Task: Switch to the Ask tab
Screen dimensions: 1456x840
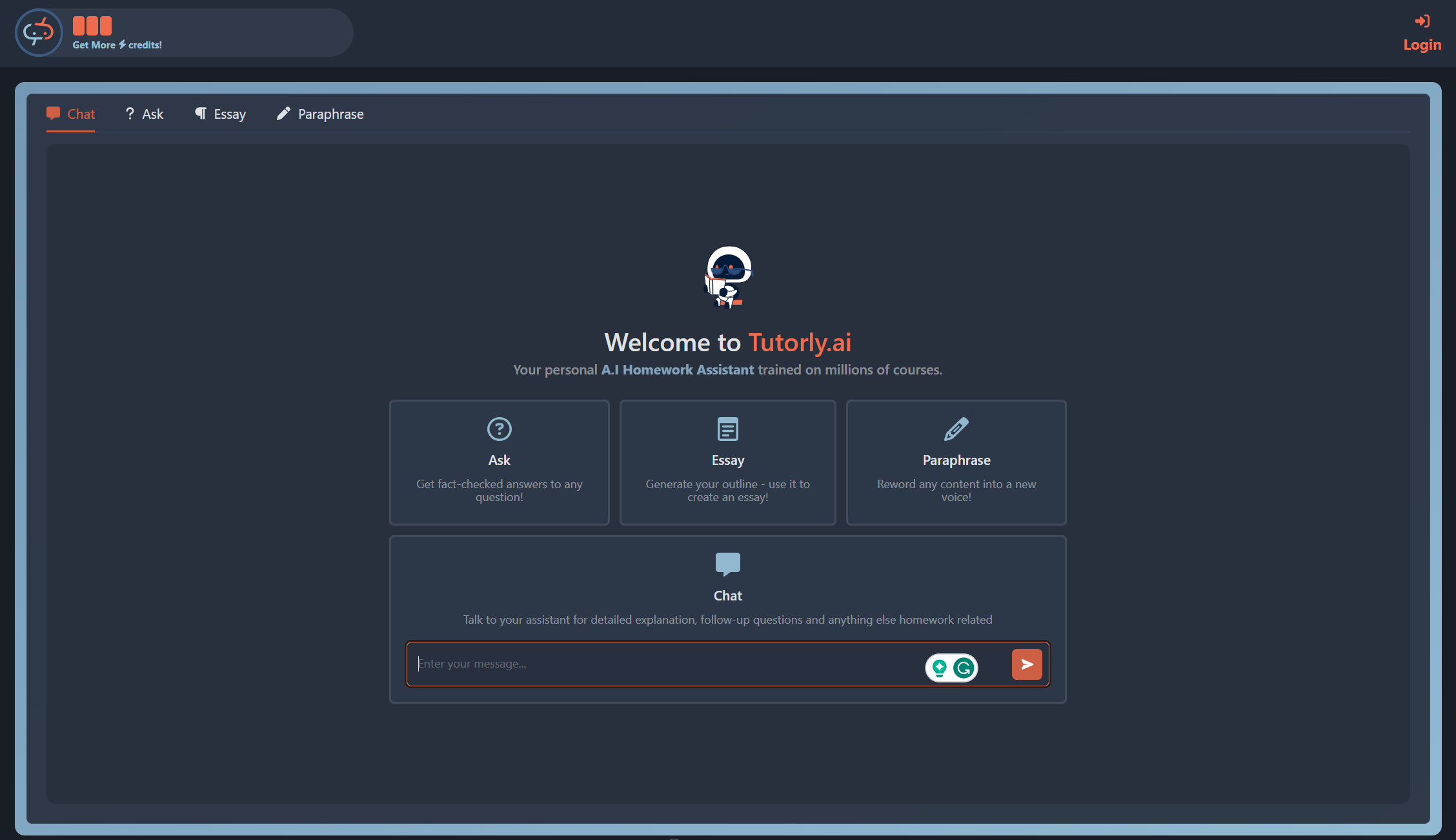Action: coord(145,114)
